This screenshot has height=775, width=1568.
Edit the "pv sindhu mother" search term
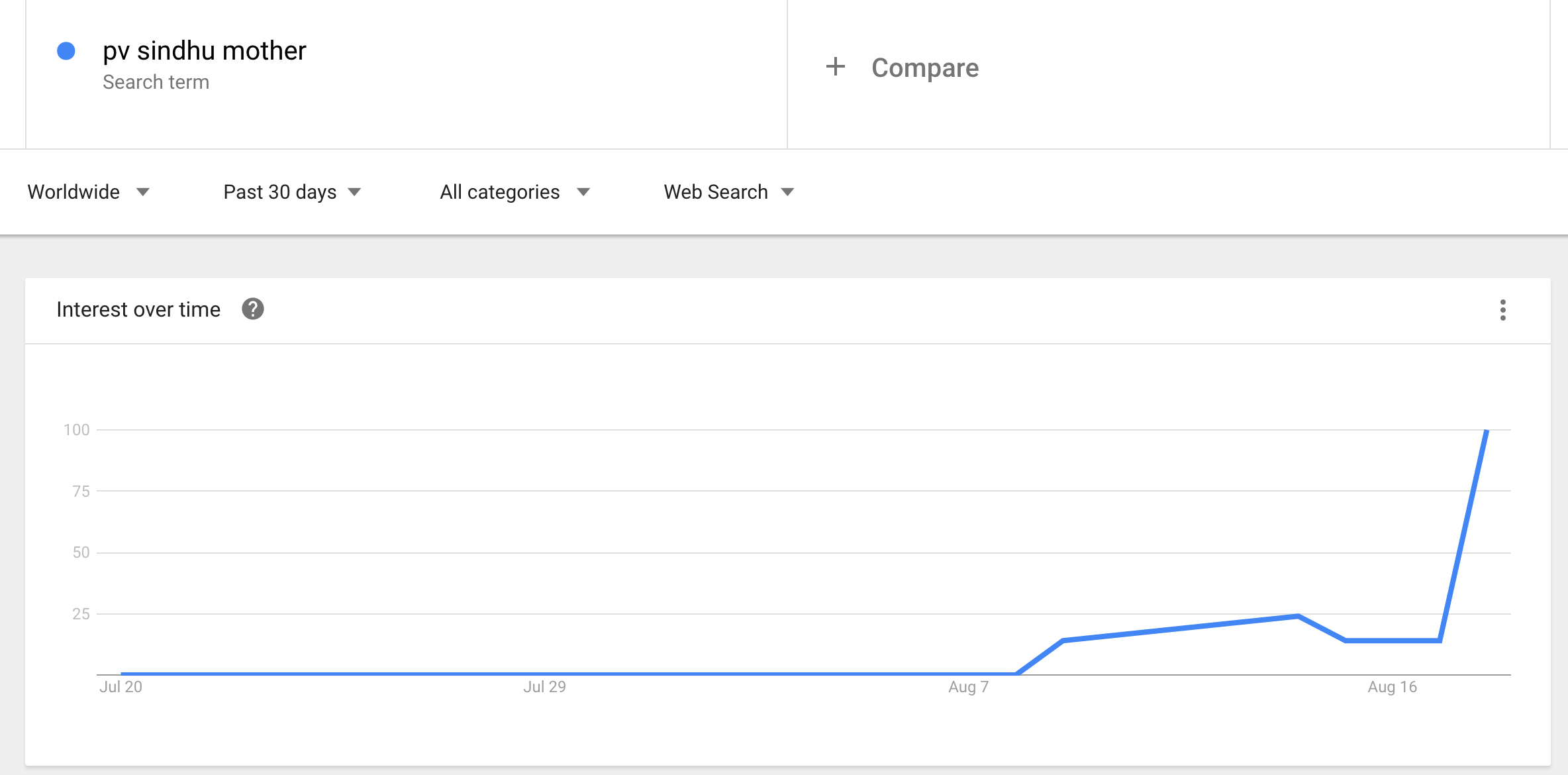(x=205, y=51)
